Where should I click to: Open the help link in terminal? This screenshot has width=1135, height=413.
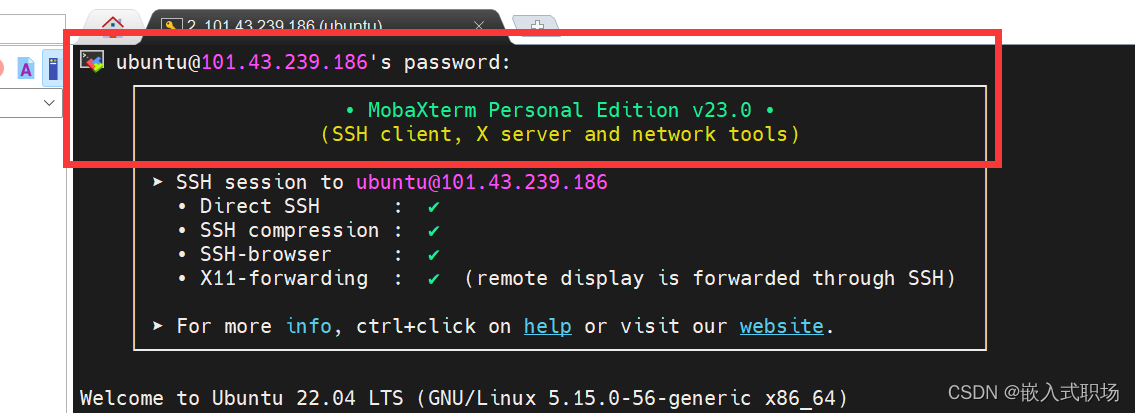pyautogui.click(x=547, y=326)
